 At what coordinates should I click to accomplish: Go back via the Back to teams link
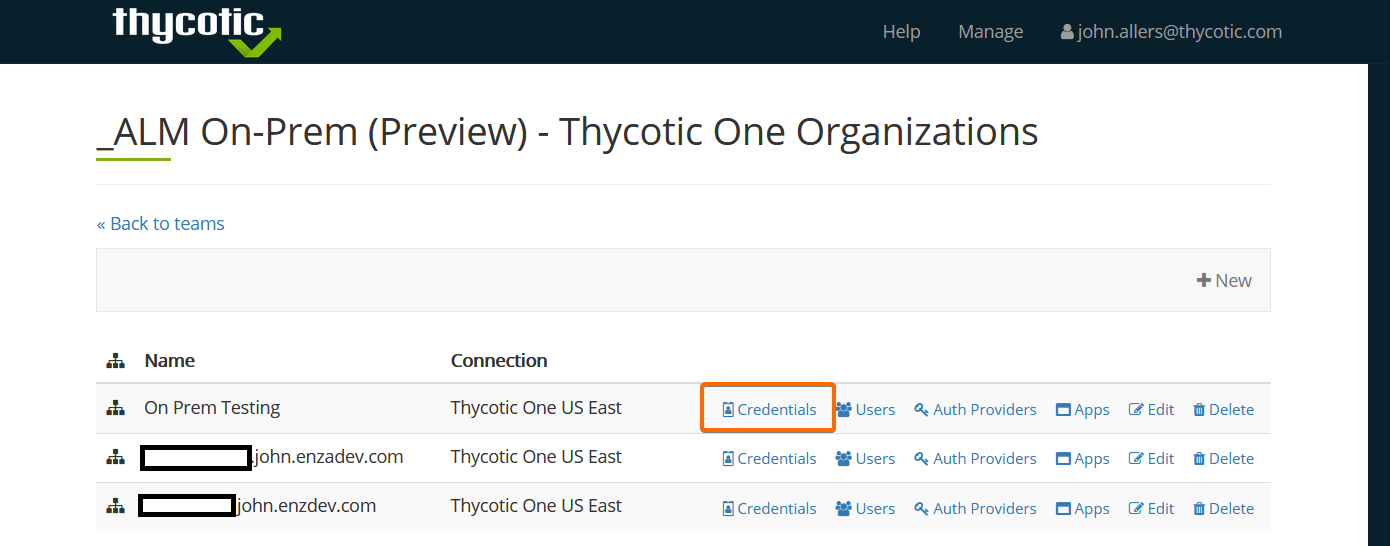click(x=160, y=224)
